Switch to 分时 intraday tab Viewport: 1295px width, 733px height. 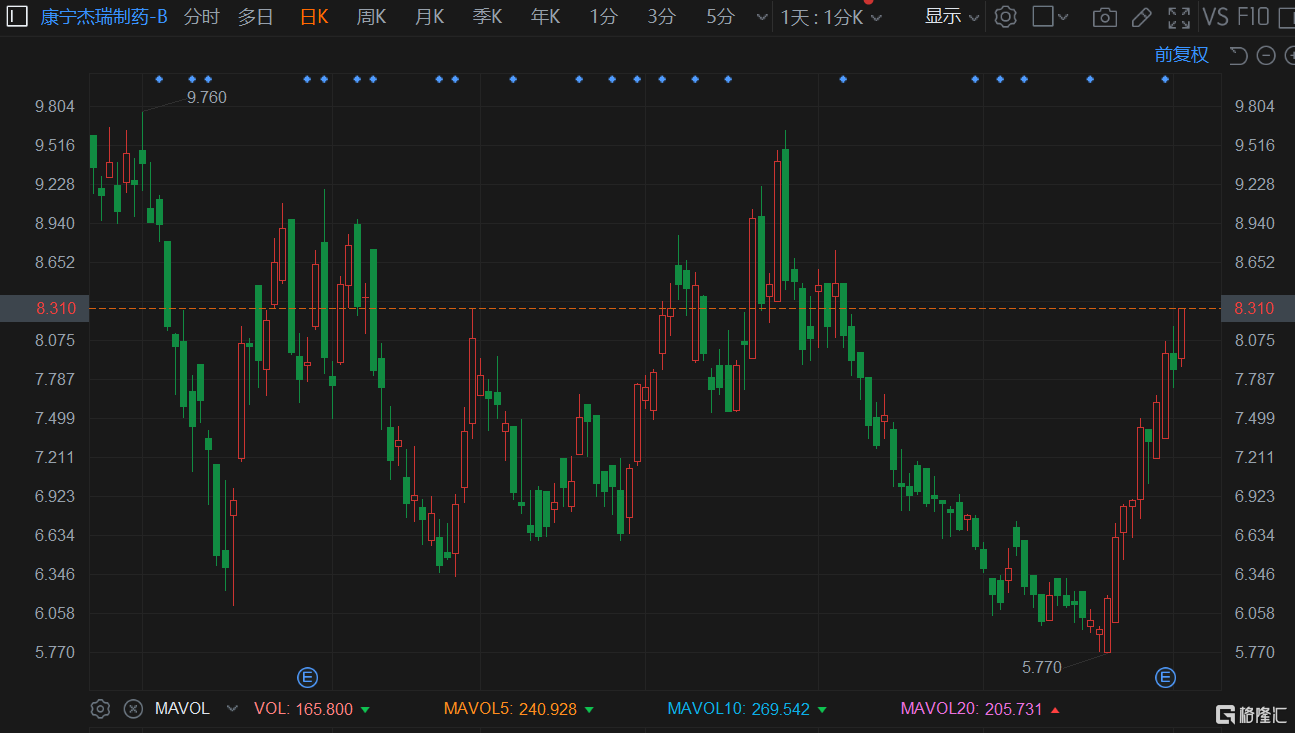point(201,17)
